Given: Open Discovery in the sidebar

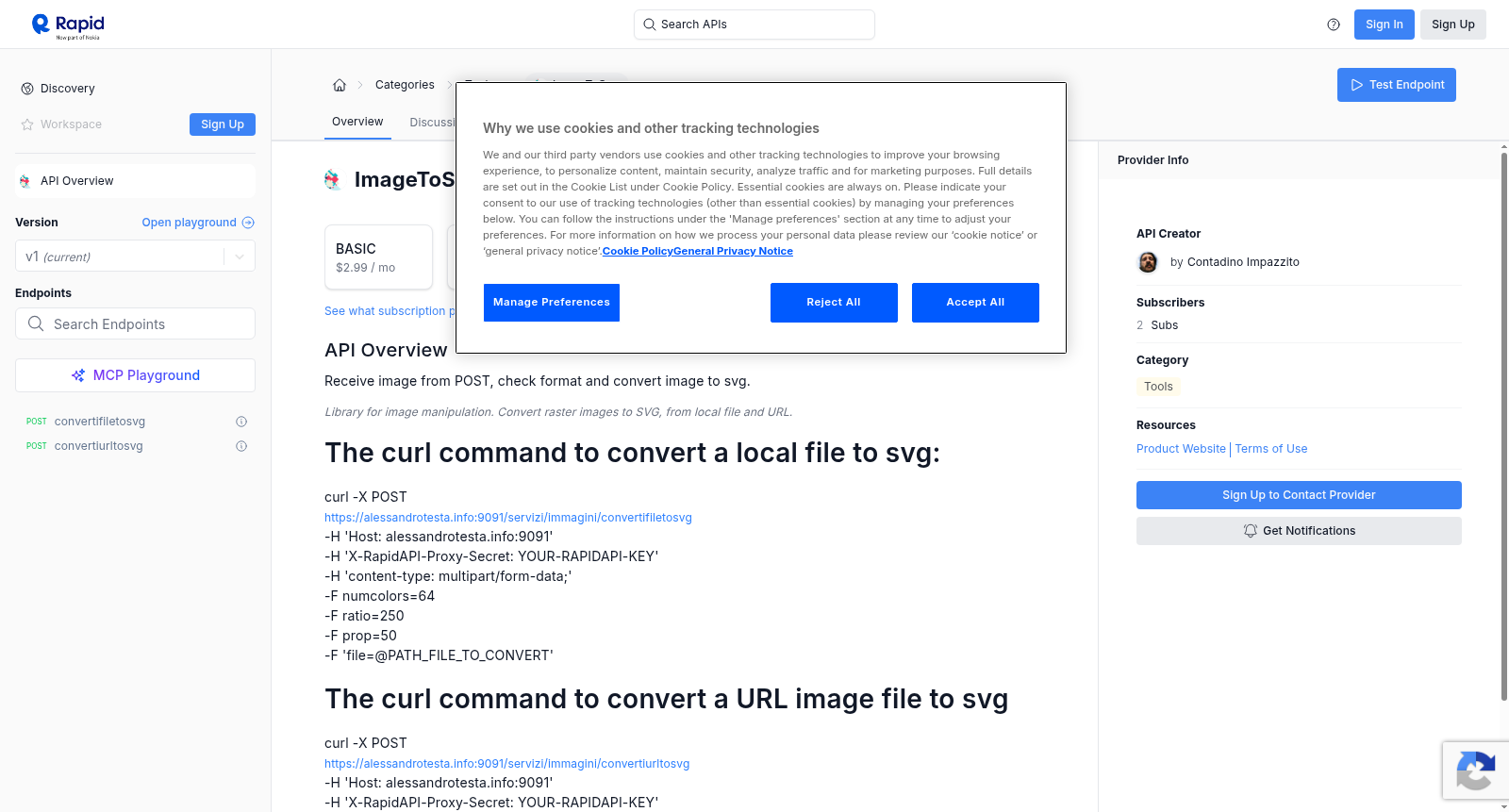Looking at the screenshot, I should (67, 89).
